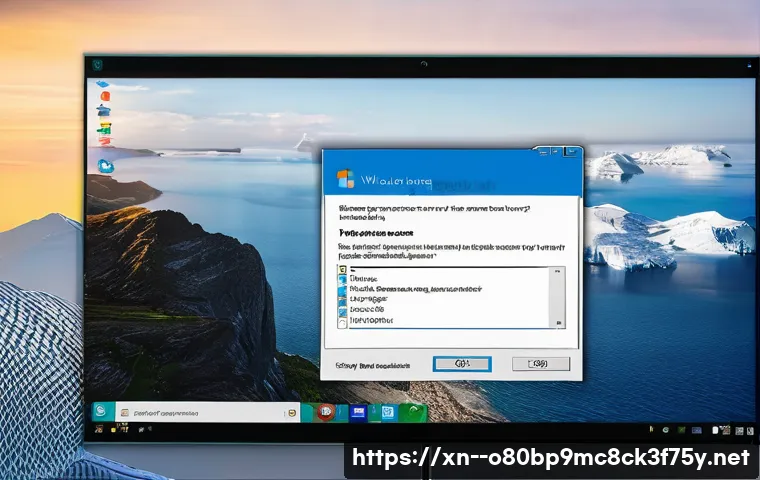Launch the green taskbar app icon
760x480 pixels.
pos(412,411)
